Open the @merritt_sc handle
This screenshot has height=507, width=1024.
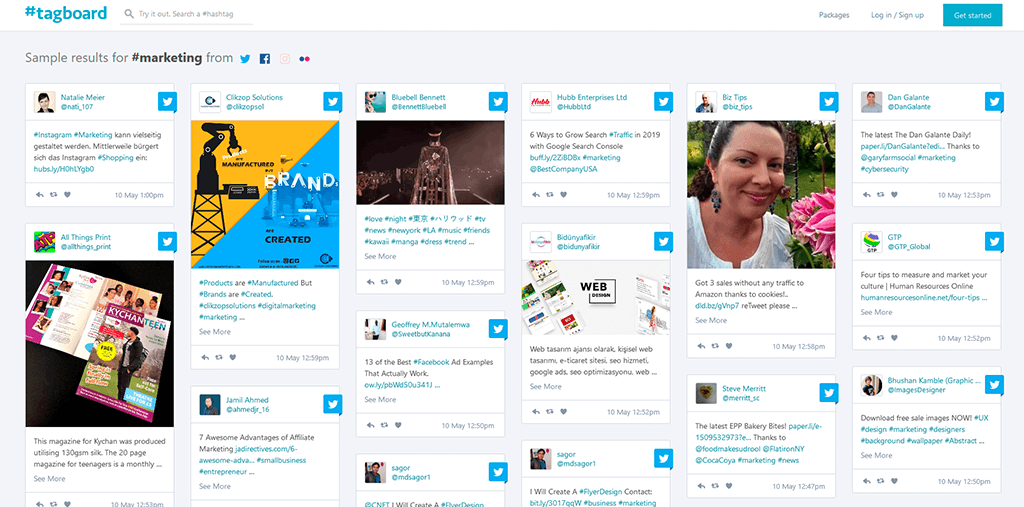(x=741, y=398)
